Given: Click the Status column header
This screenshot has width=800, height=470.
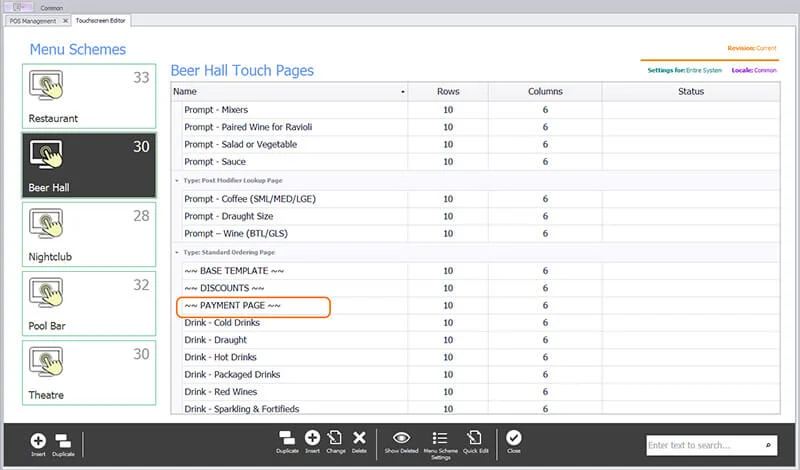Looking at the screenshot, I should tap(691, 92).
